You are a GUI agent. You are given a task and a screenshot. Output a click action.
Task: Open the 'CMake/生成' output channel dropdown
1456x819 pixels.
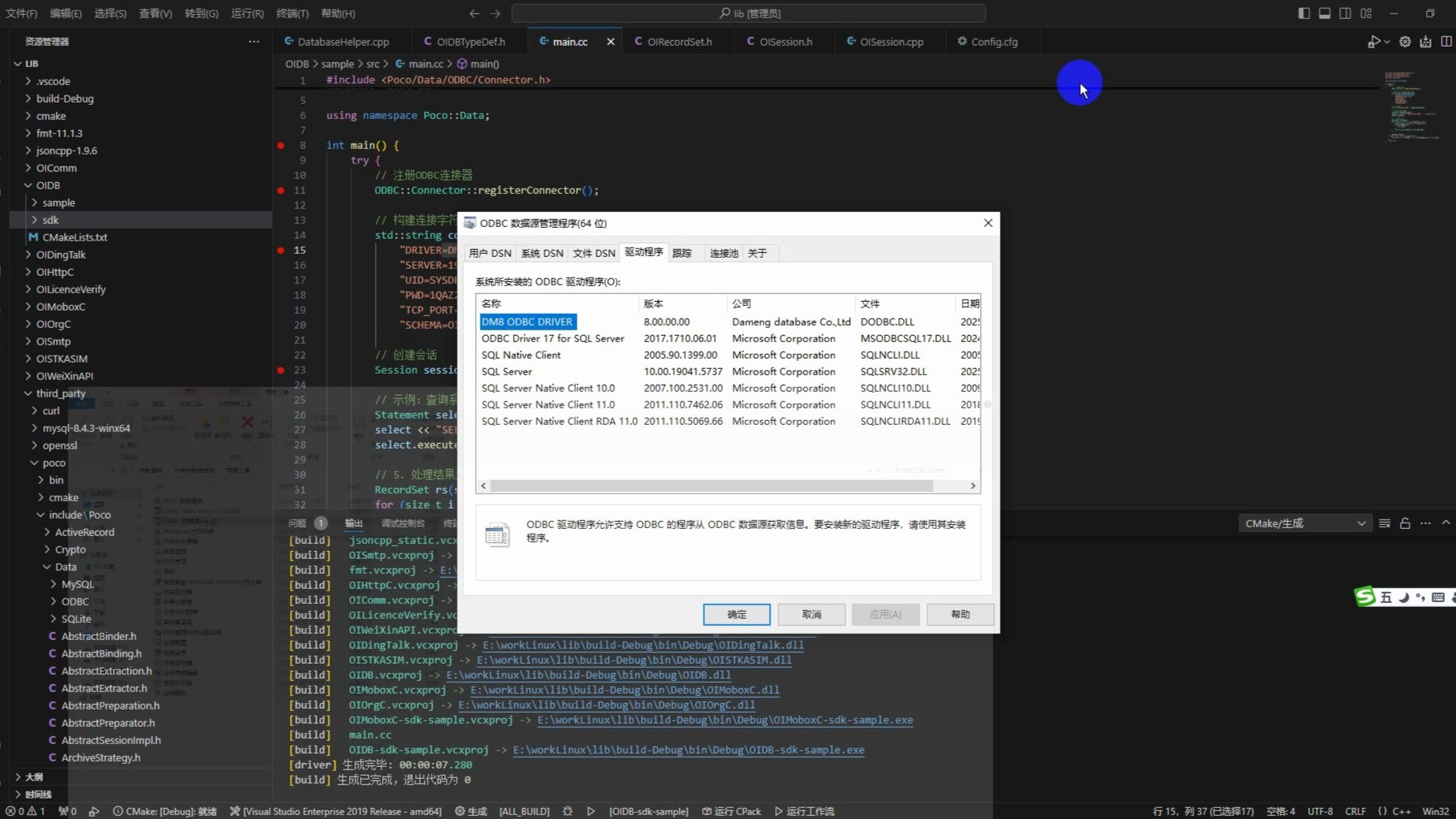(x=1305, y=523)
